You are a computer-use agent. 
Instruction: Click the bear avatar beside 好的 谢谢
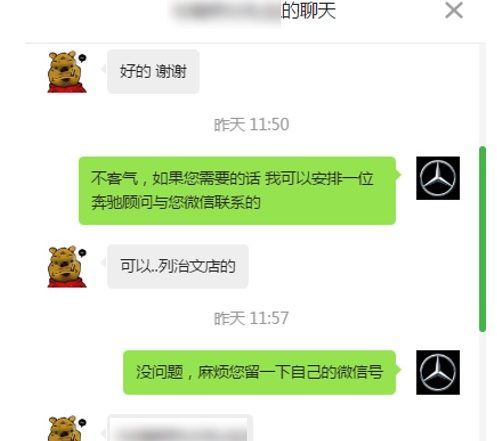pos(67,71)
